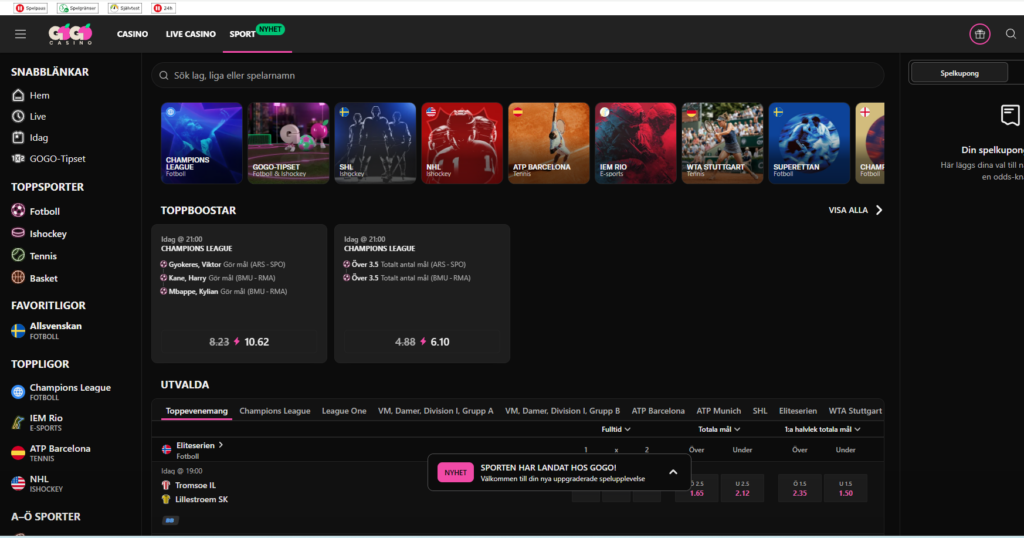Screen dimensions: 1024x538
Task: Open NHL in sidebar
Action: pyautogui.click(x=37, y=484)
